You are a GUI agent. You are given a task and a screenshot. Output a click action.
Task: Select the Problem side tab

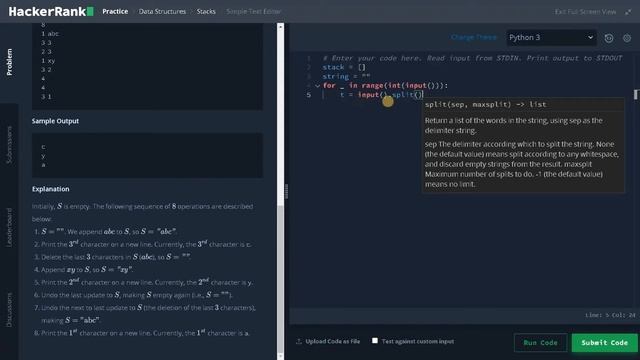[9, 62]
